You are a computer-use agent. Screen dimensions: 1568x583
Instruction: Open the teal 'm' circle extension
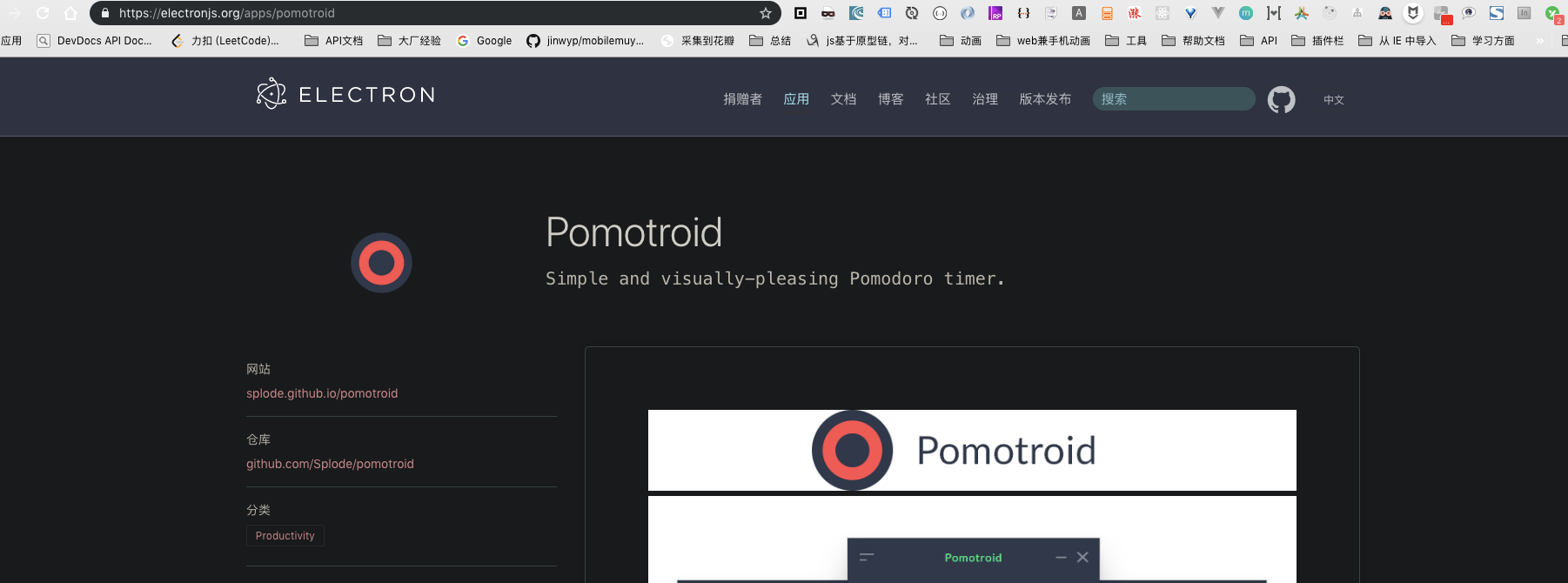click(x=1245, y=13)
